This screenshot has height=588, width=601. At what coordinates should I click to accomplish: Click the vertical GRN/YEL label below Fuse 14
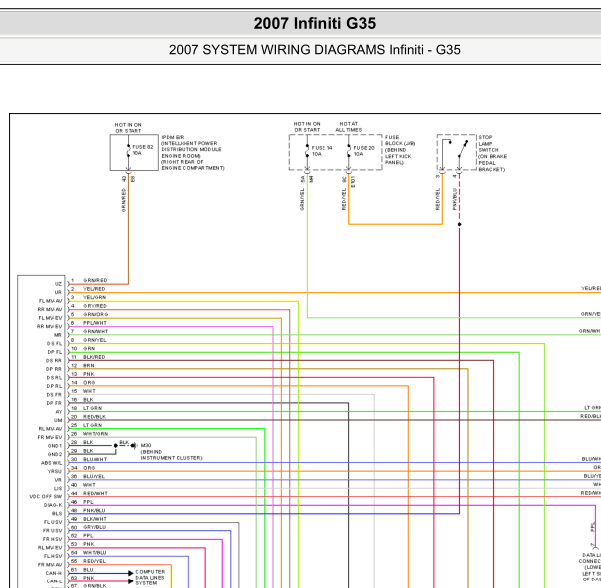[x=302, y=199]
